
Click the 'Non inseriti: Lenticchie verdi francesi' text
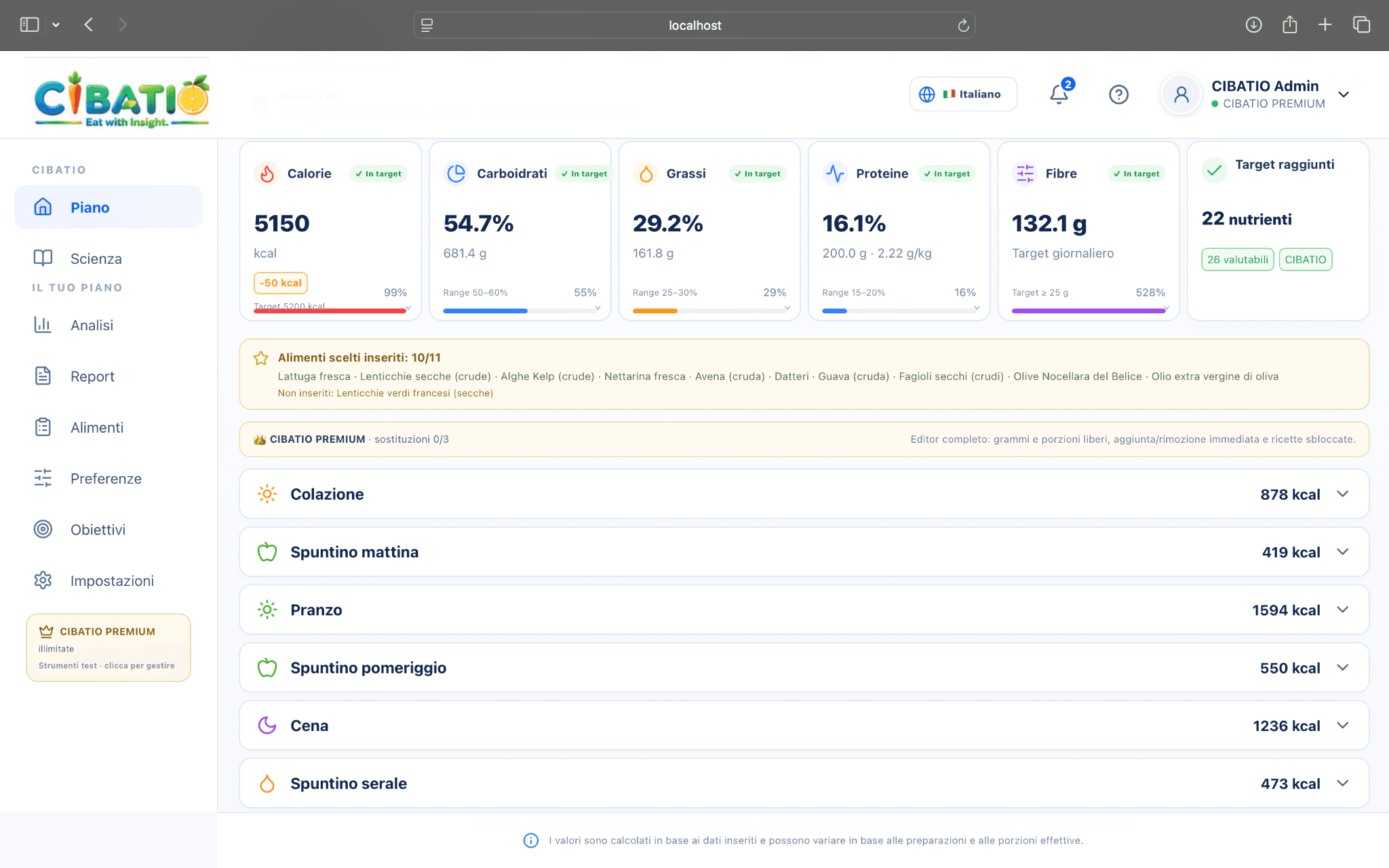[385, 393]
